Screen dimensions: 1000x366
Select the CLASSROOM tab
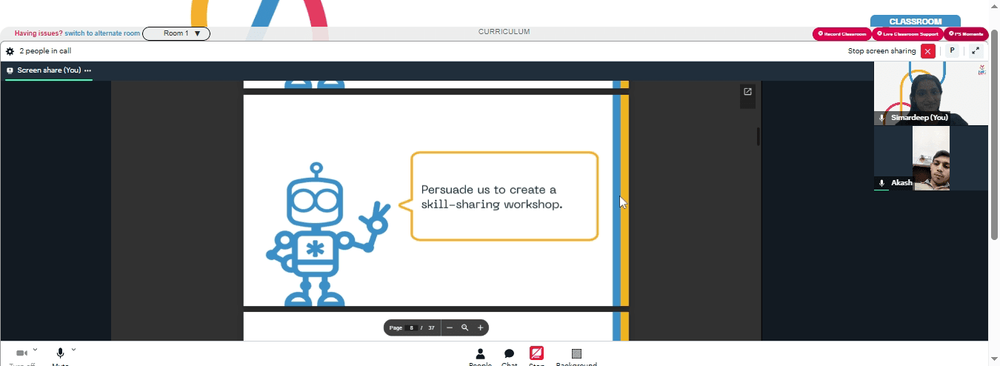[x=915, y=21]
